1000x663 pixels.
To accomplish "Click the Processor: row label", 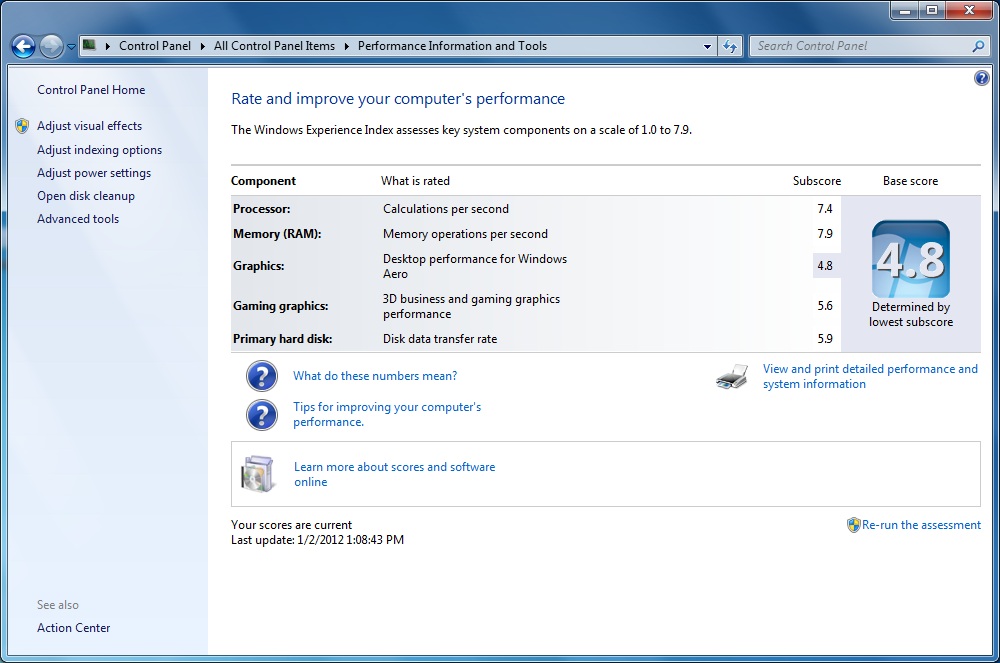I will click(x=261, y=208).
